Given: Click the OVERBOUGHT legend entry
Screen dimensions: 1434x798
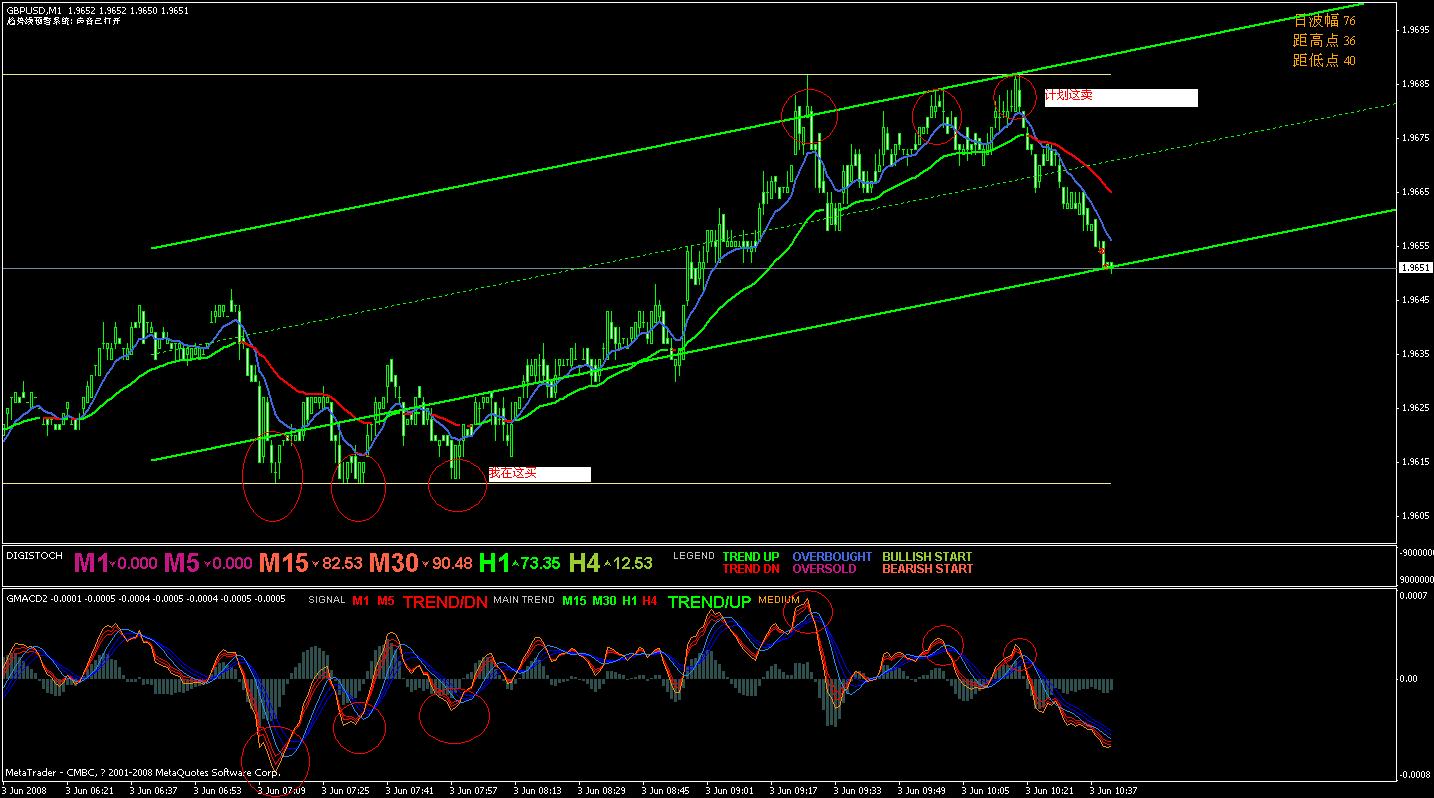Looking at the screenshot, I should point(832,557).
